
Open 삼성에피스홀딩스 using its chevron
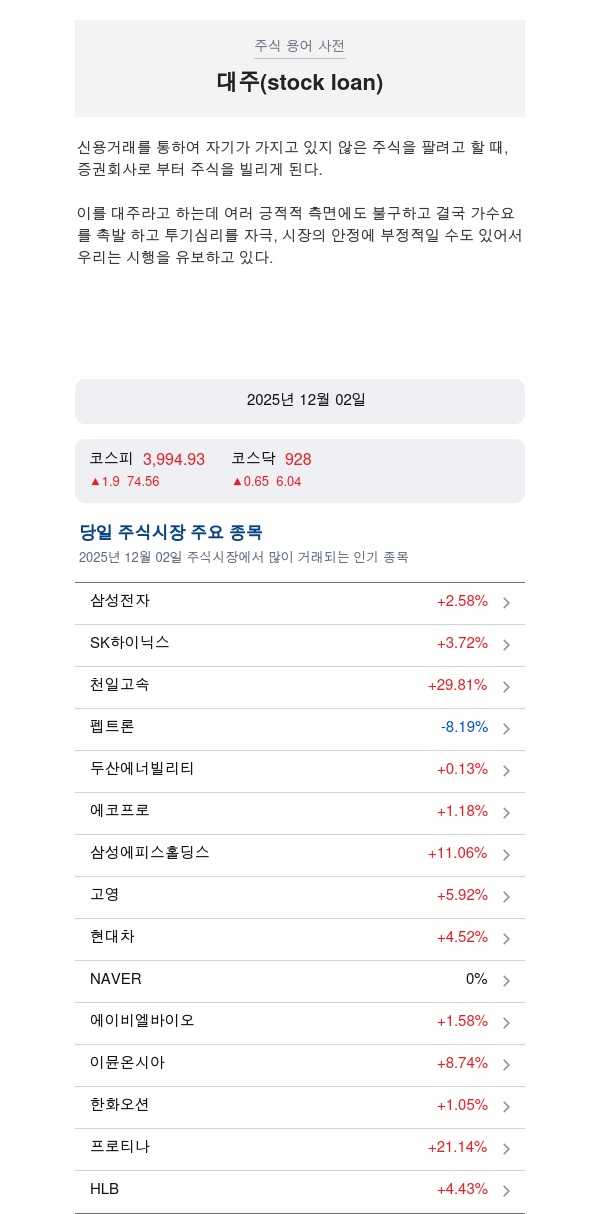pos(506,855)
